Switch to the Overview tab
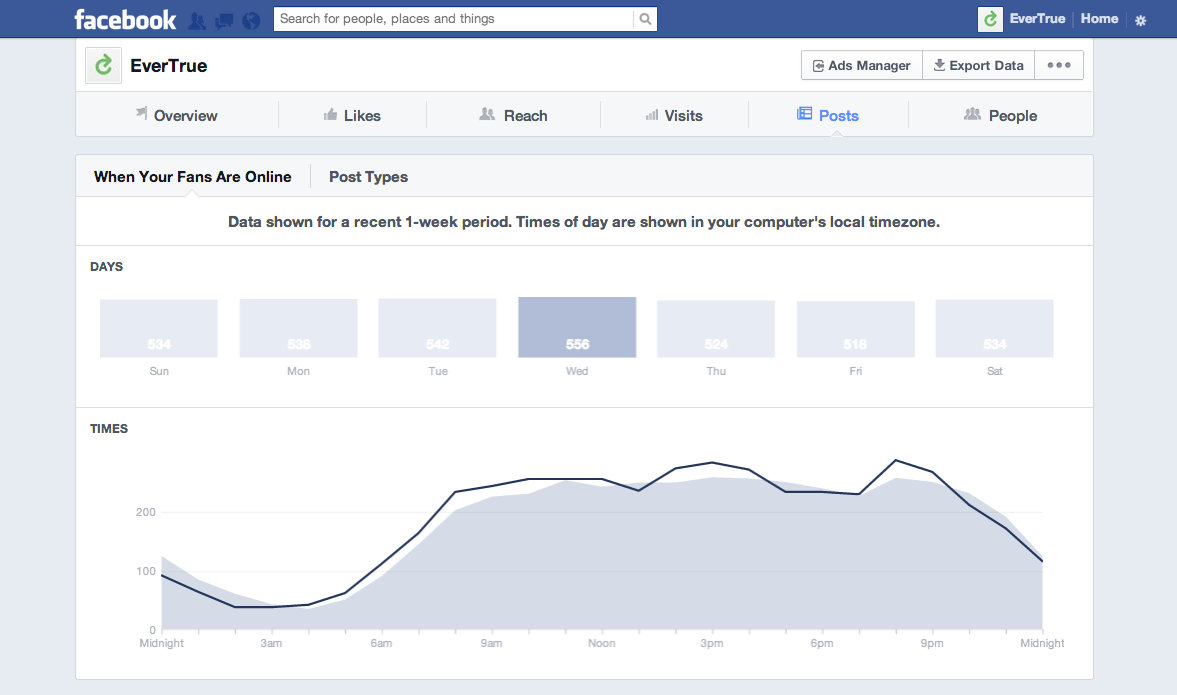 click(x=176, y=116)
